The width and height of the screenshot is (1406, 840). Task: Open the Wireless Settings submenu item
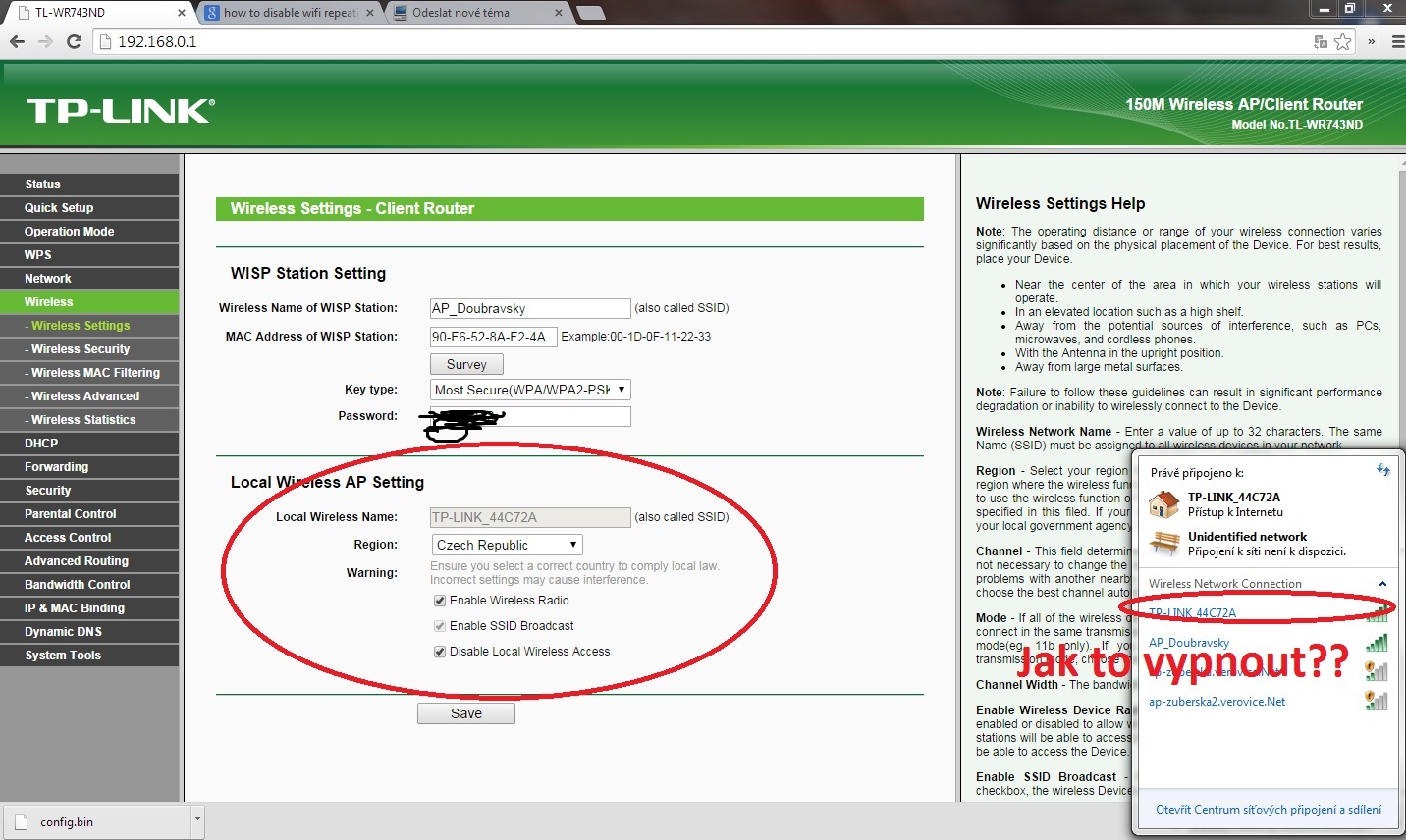point(89,326)
